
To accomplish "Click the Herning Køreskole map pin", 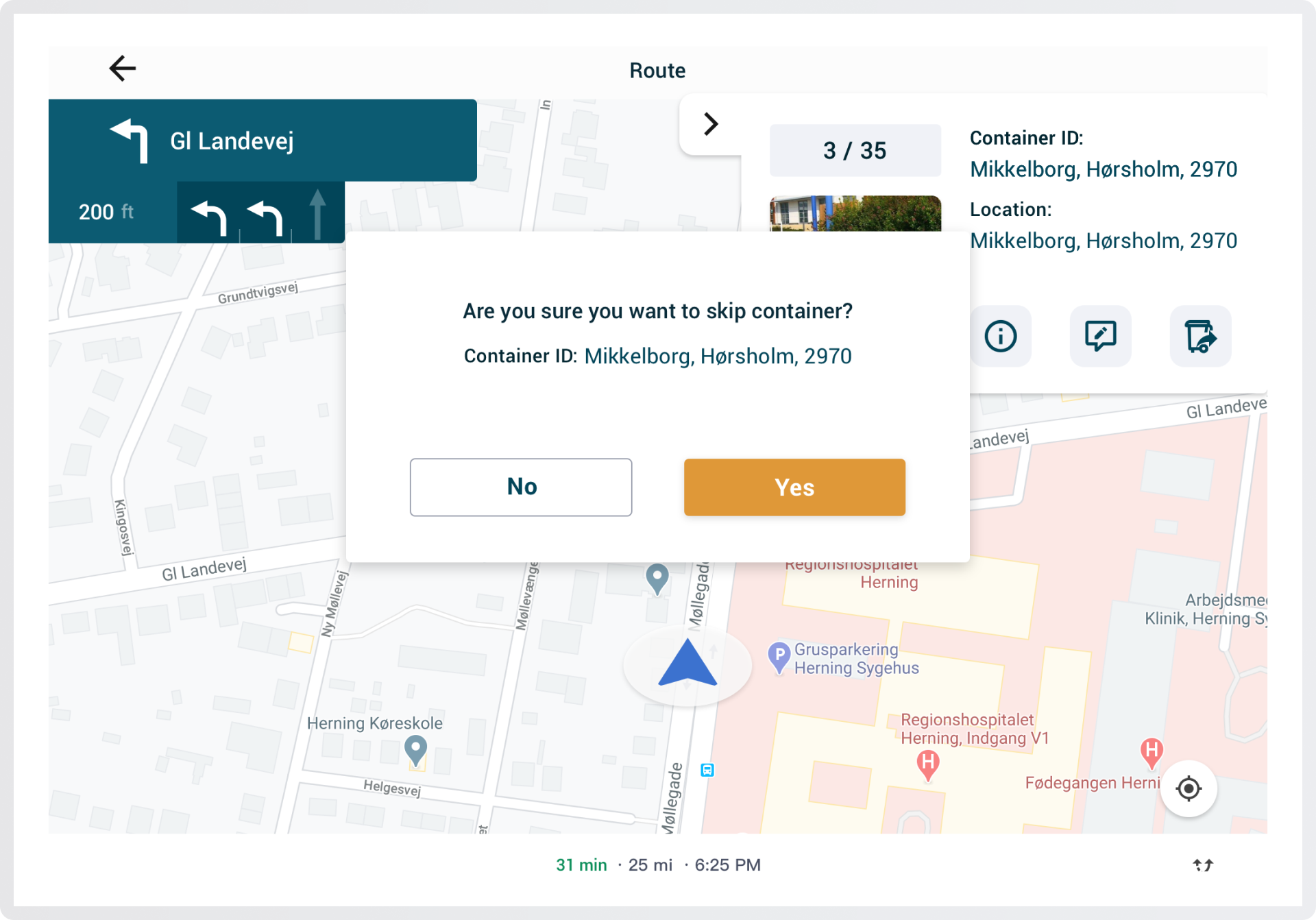I will pyautogui.click(x=415, y=751).
